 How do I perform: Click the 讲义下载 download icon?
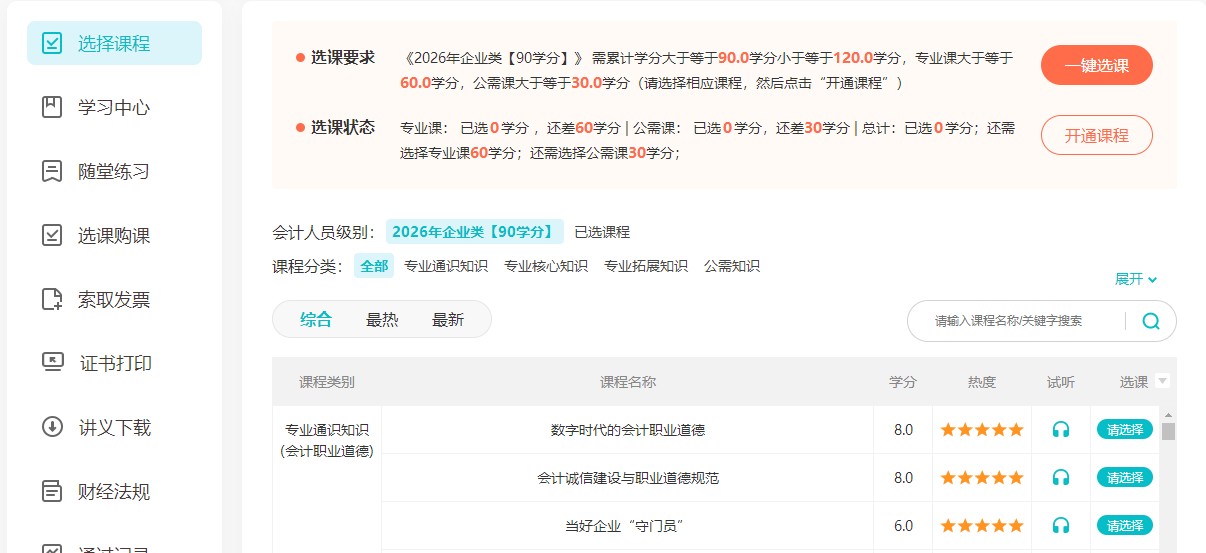pyautogui.click(x=51, y=427)
